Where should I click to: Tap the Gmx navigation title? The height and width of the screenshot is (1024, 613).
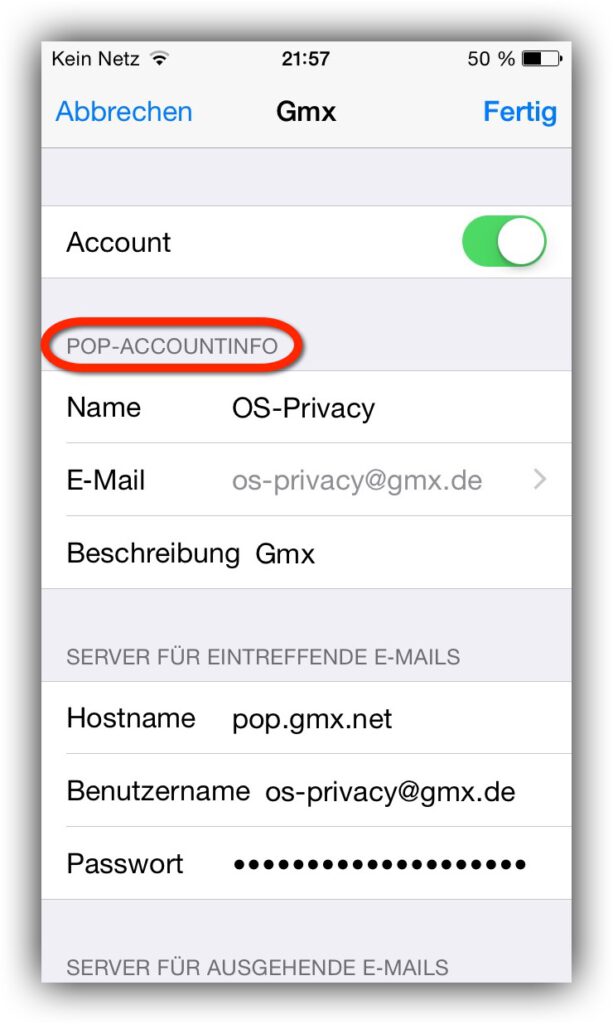click(x=306, y=112)
